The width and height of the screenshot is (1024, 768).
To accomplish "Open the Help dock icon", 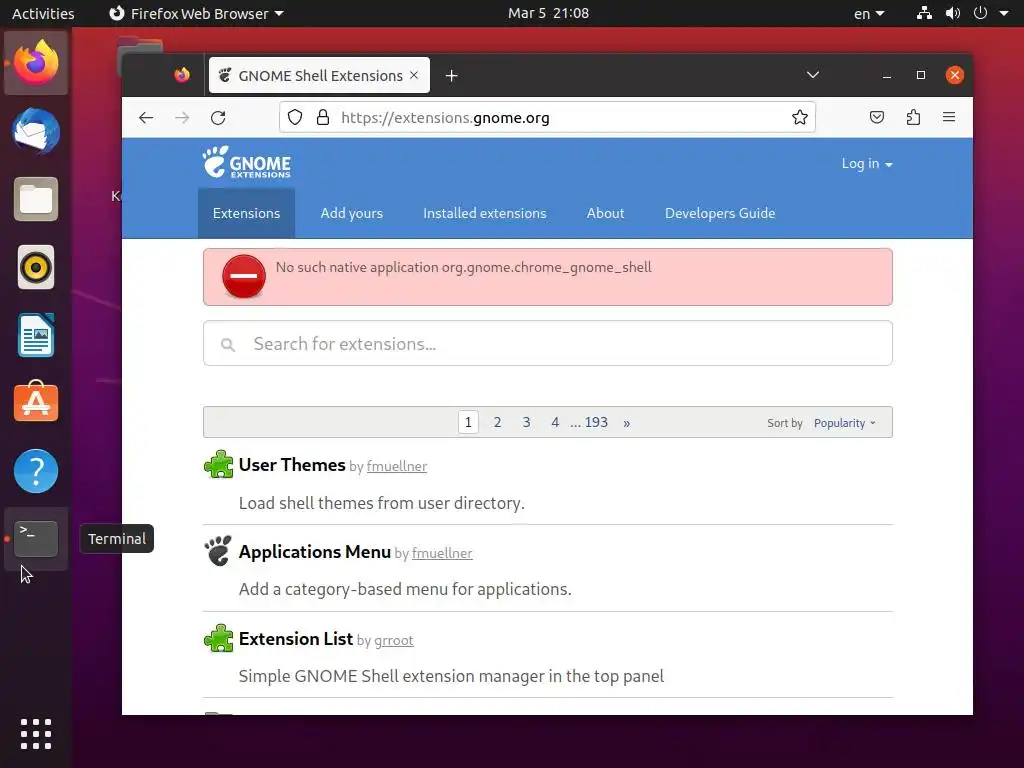I will (36, 471).
